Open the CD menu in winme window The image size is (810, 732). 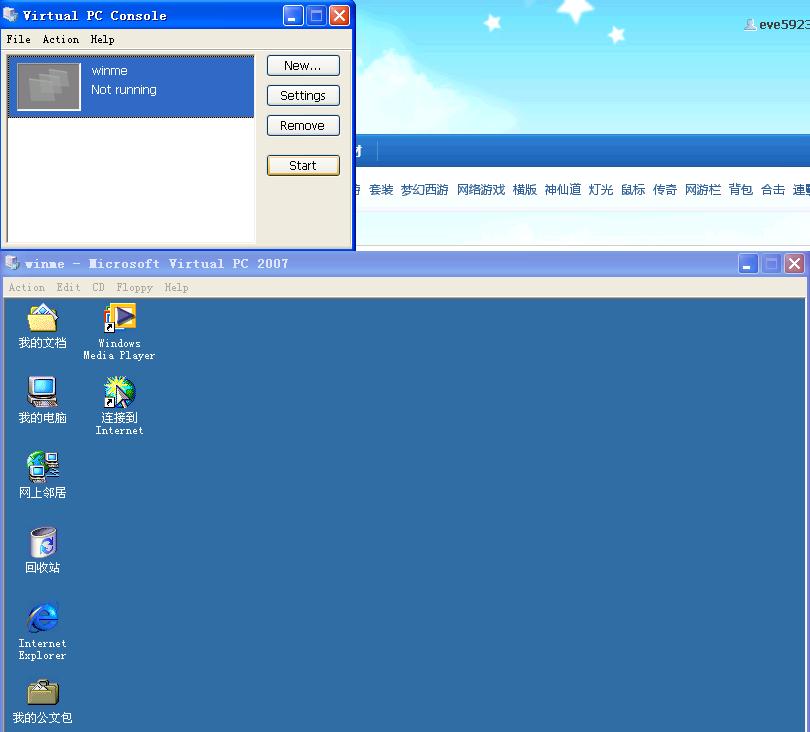click(x=98, y=287)
